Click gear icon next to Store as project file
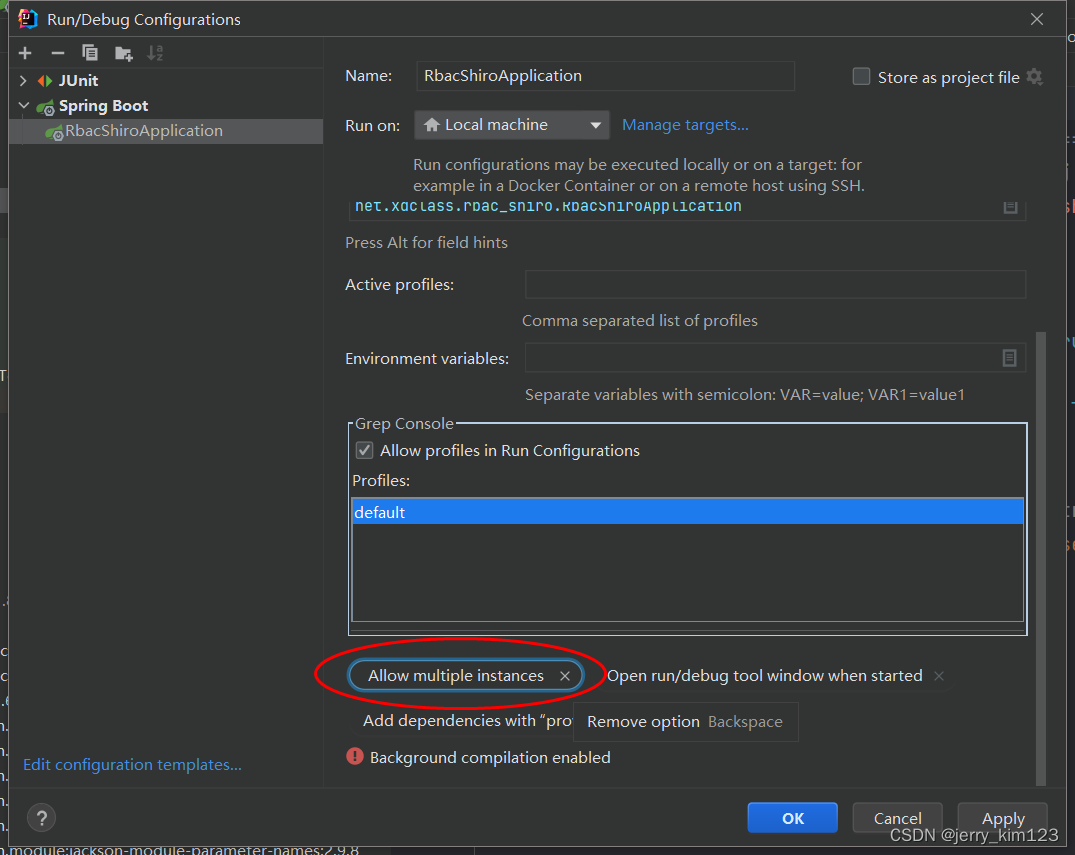 point(1035,77)
